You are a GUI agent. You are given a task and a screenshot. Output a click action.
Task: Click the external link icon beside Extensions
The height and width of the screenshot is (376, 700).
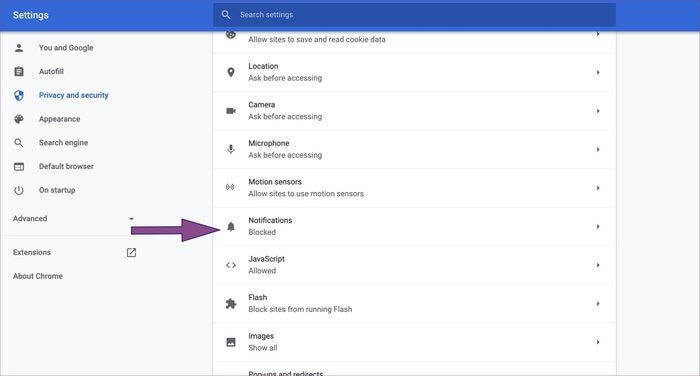pos(131,252)
